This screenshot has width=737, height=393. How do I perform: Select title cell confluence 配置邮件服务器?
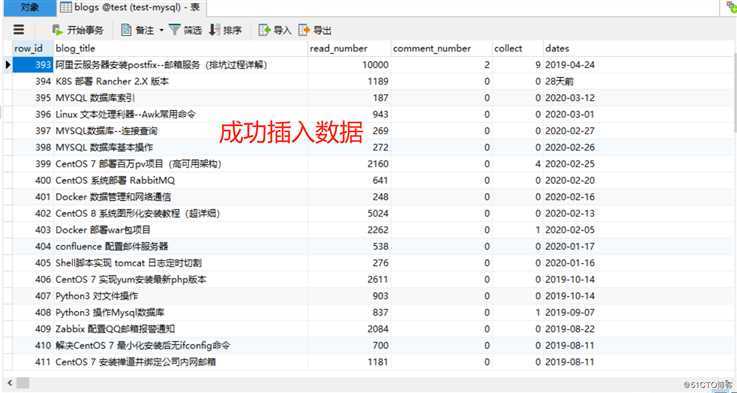(180, 246)
